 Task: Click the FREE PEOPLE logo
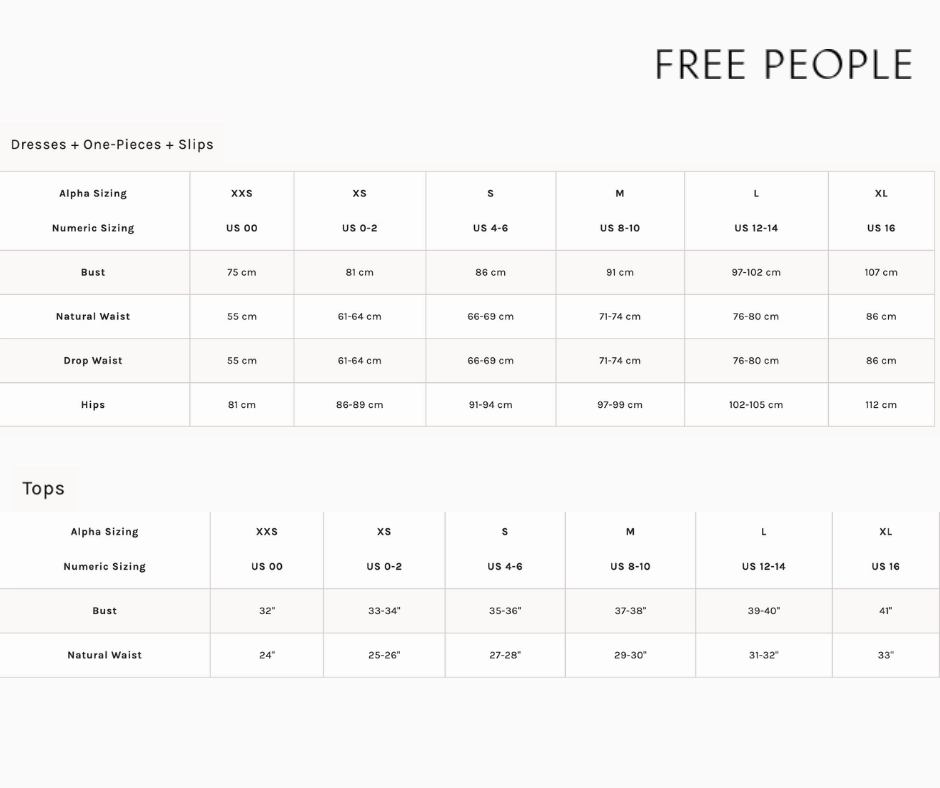pyautogui.click(x=784, y=65)
